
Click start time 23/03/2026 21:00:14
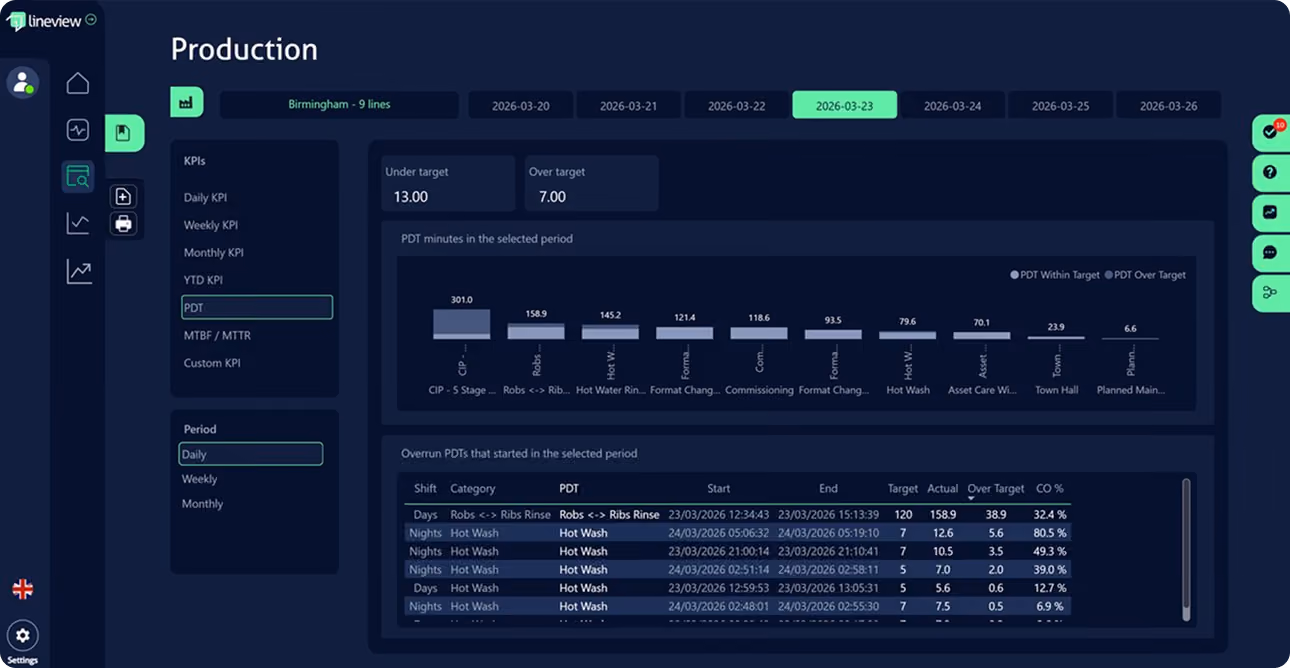coord(719,551)
